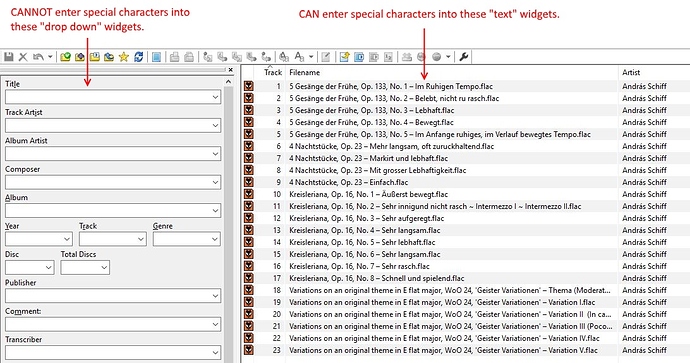Click the file icon on track 23 row
690x363 pixels.
pyautogui.click(x=249, y=350)
